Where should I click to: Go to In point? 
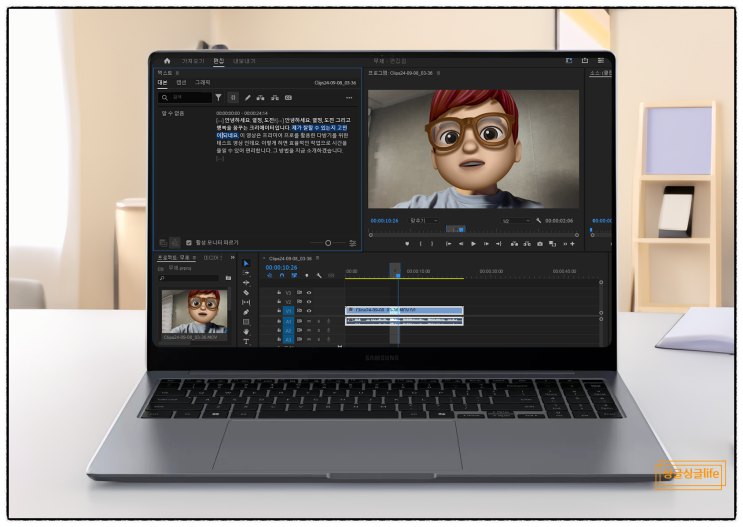[448, 244]
